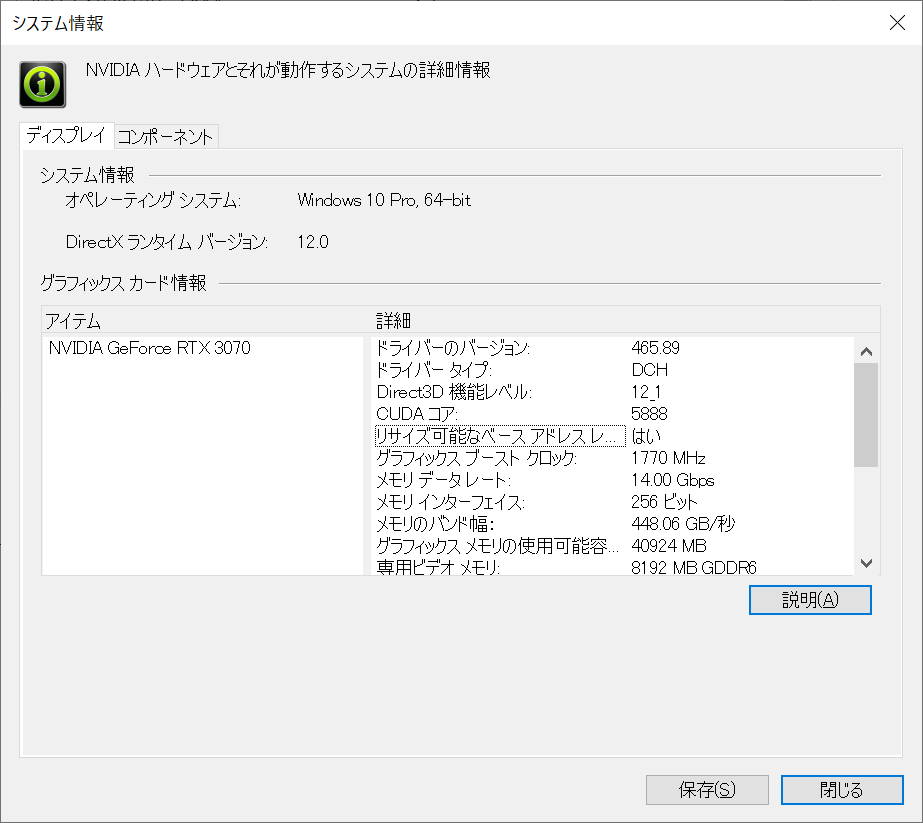923x823 pixels.
Task: Select the Direct3D 機能レベル row
Action: (614, 391)
